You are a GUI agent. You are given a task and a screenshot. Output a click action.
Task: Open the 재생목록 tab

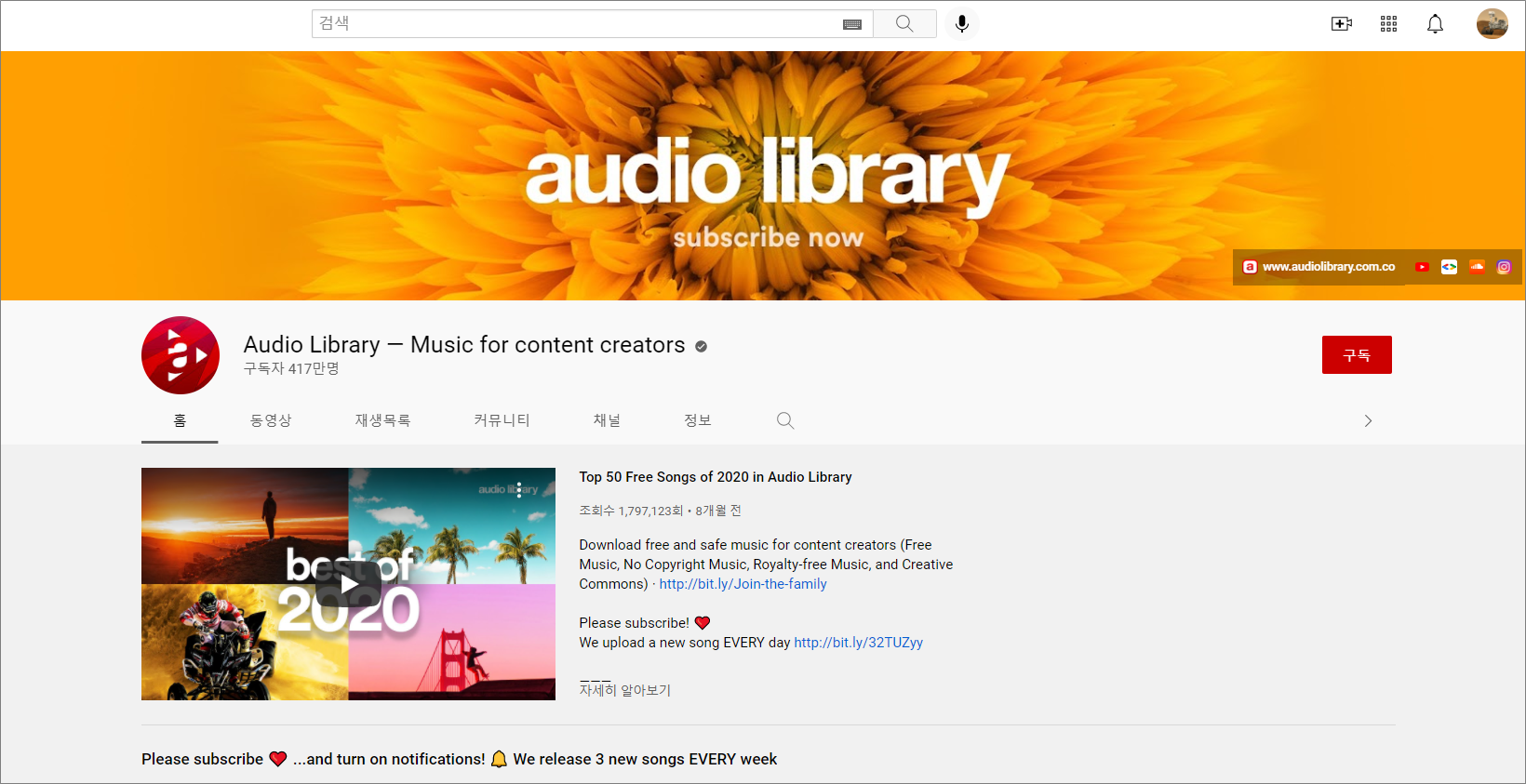382,420
